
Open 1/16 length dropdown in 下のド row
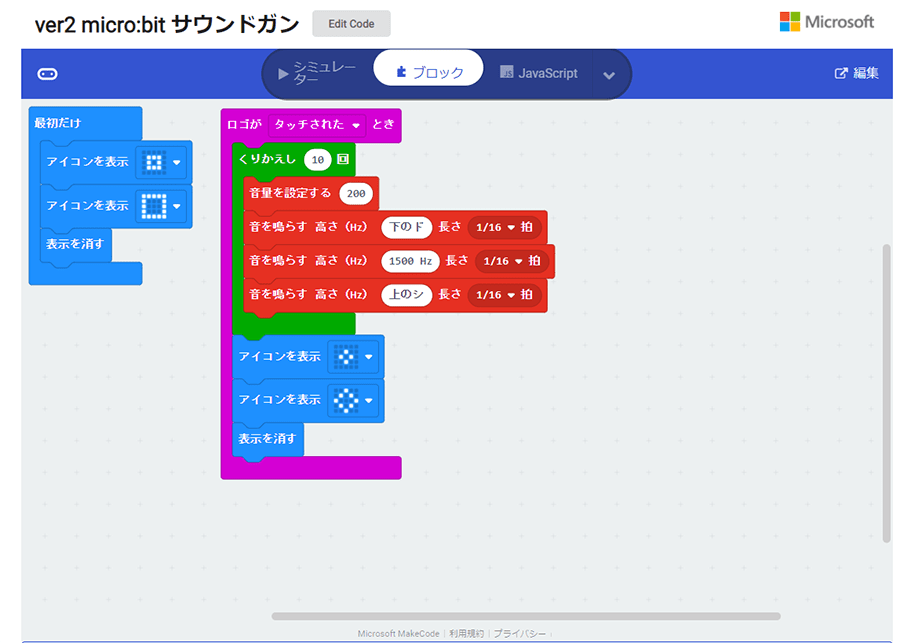coord(504,227)
